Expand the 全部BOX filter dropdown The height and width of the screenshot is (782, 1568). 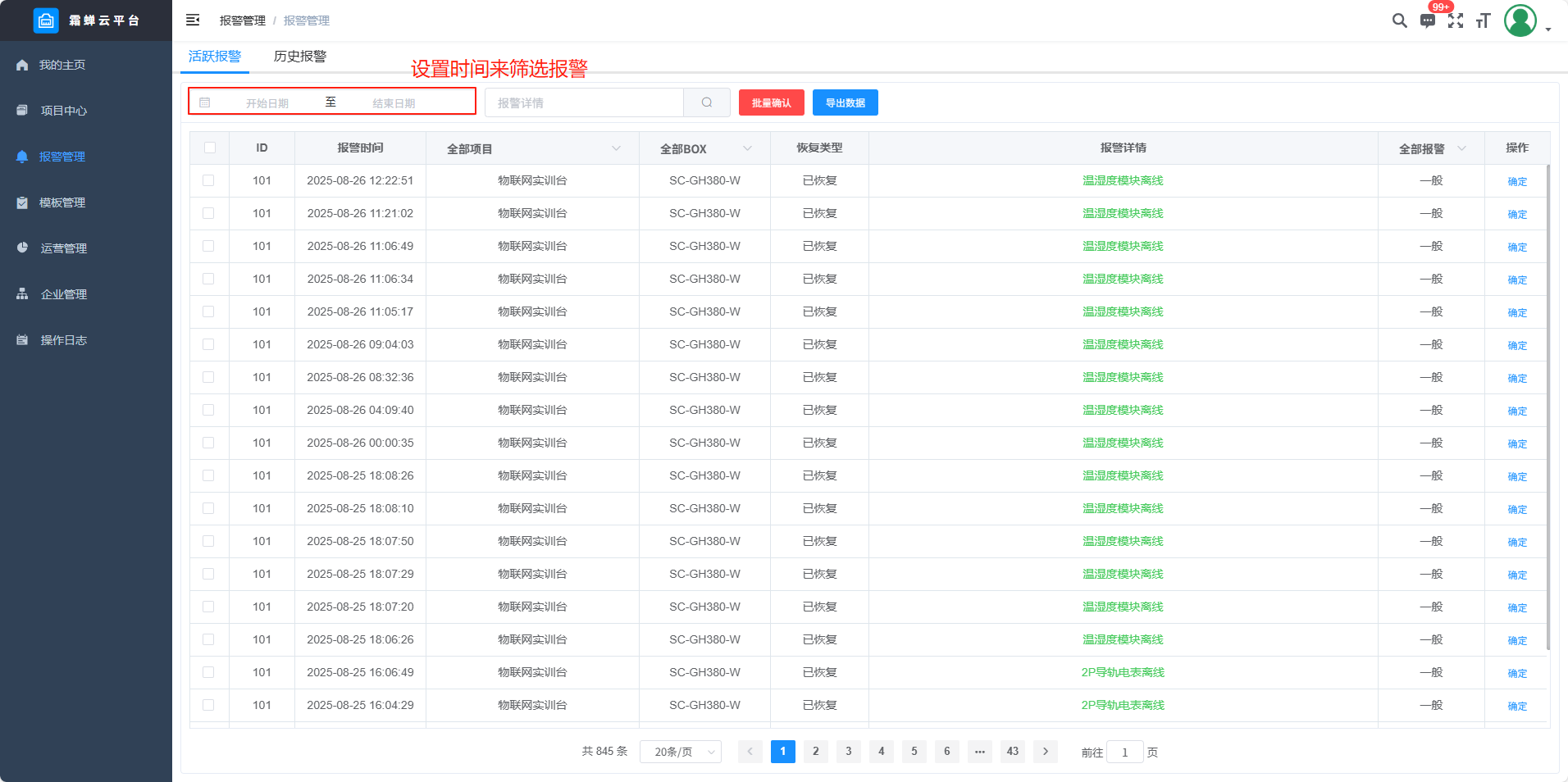(x=747, y=148)
